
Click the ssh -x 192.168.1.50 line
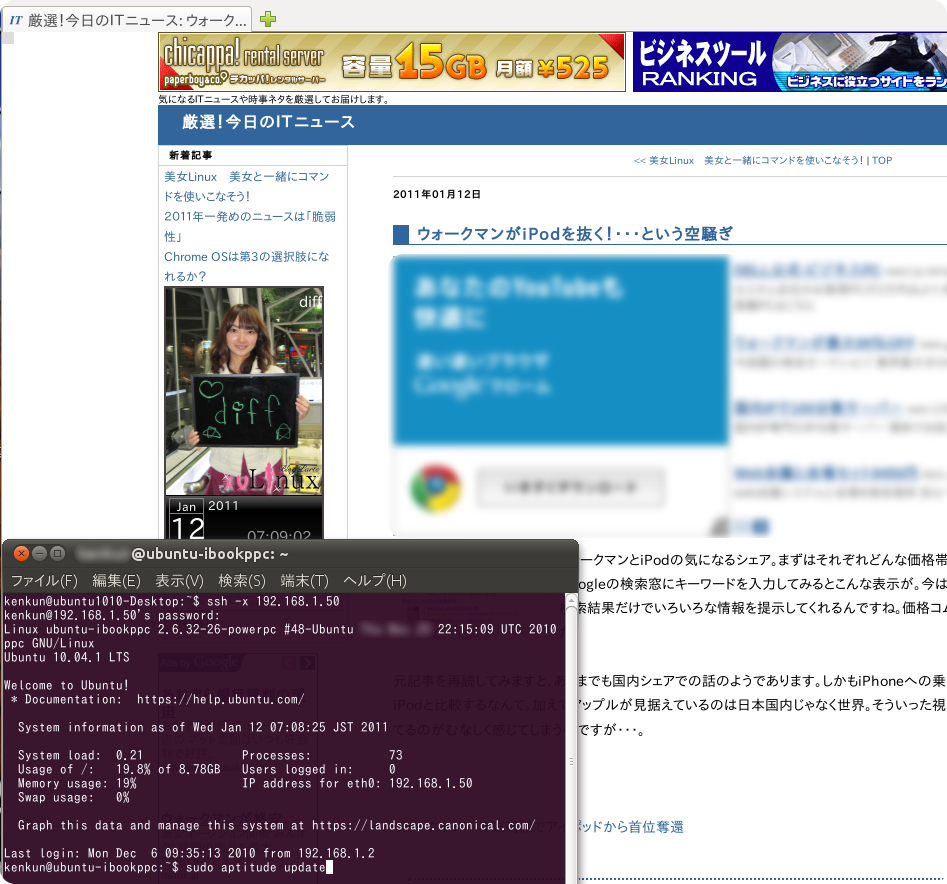pyautogui.click(x=172, y=601)
